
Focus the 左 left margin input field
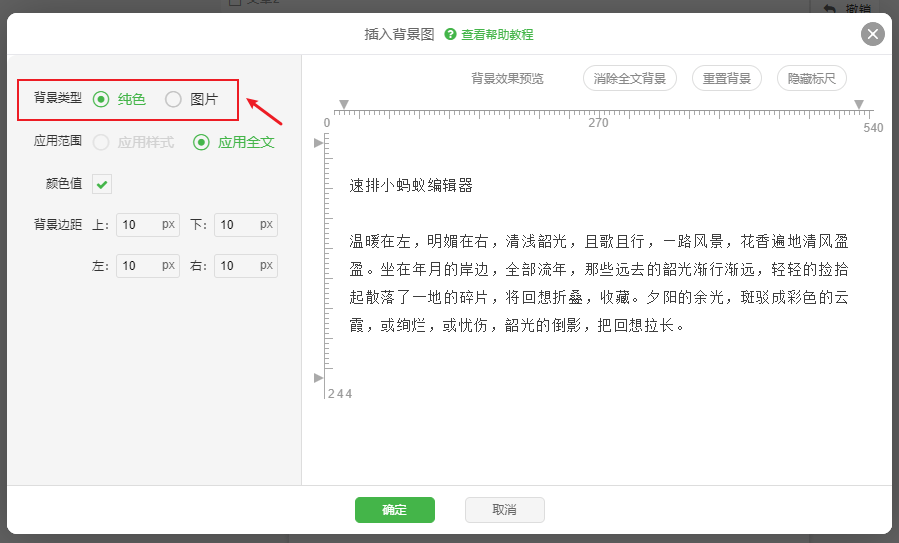coord(139,266)
